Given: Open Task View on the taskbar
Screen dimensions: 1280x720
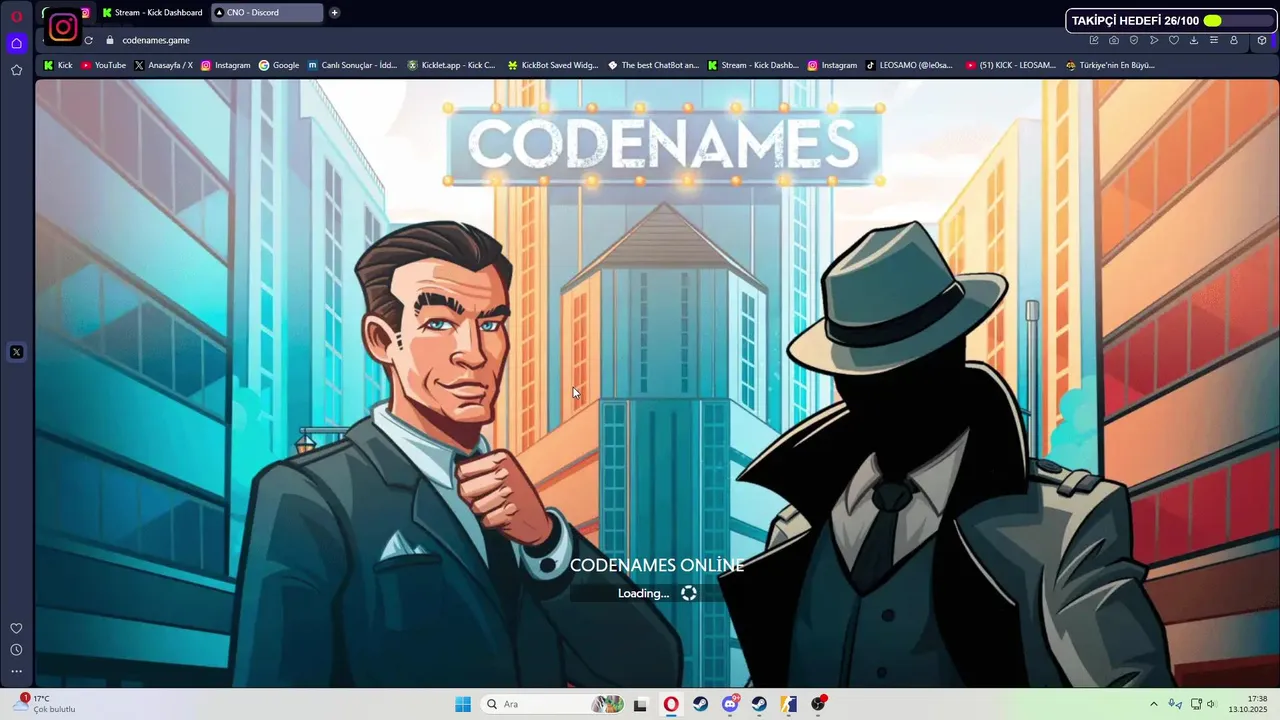Looking at the screenshot, I should coord(640,704).
